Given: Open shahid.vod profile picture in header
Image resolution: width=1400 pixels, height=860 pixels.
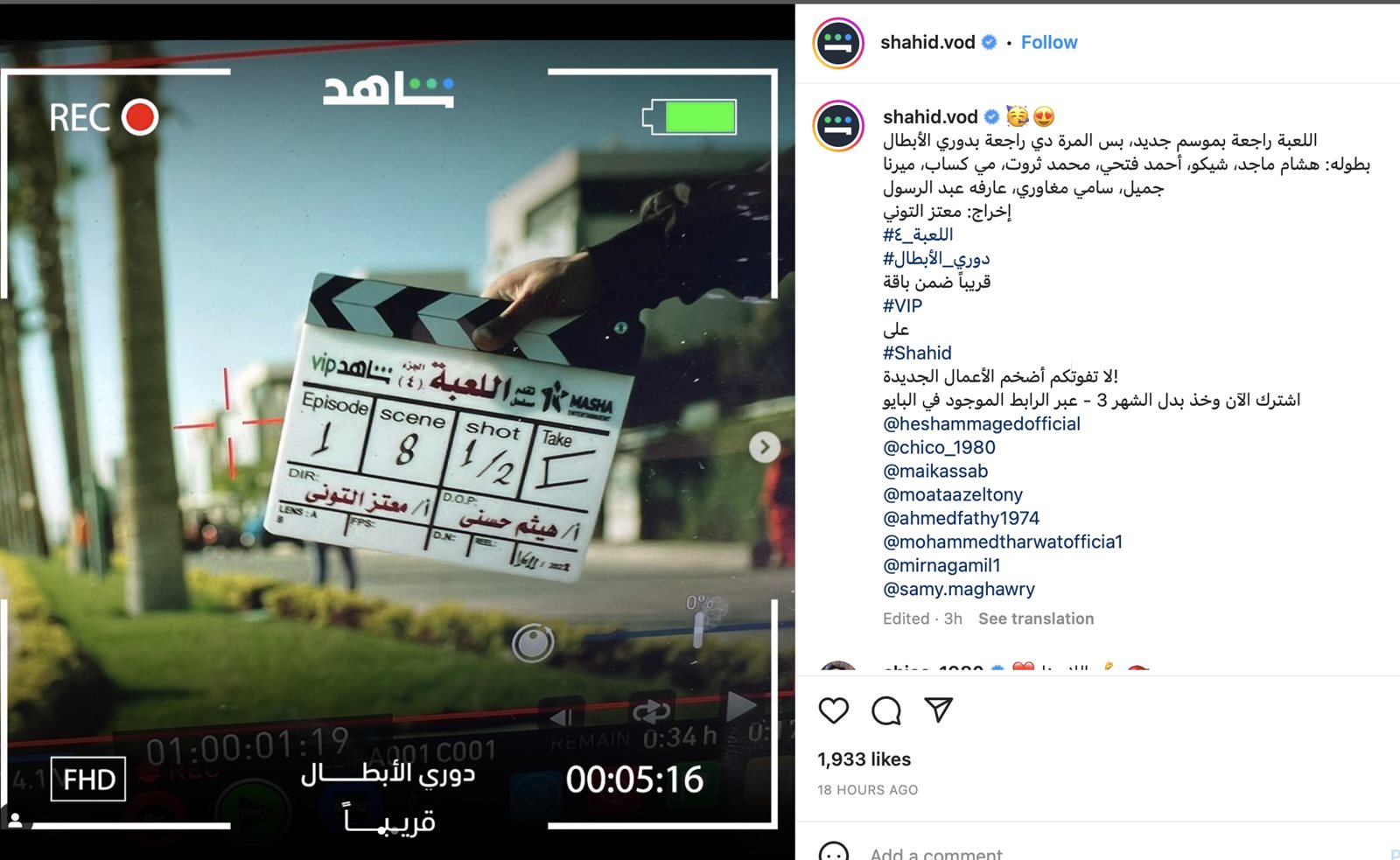Looking at the screenshot, I should coord(838,42).
